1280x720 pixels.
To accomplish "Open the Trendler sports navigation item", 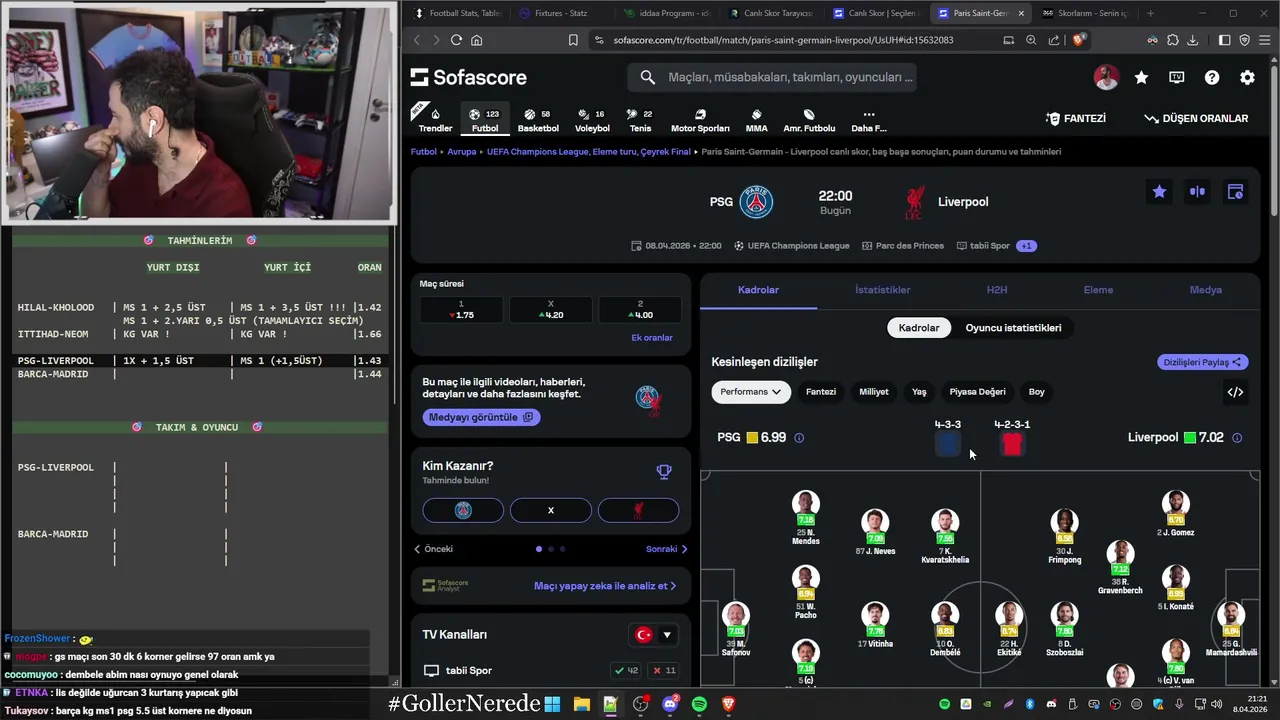I will 435,120.
